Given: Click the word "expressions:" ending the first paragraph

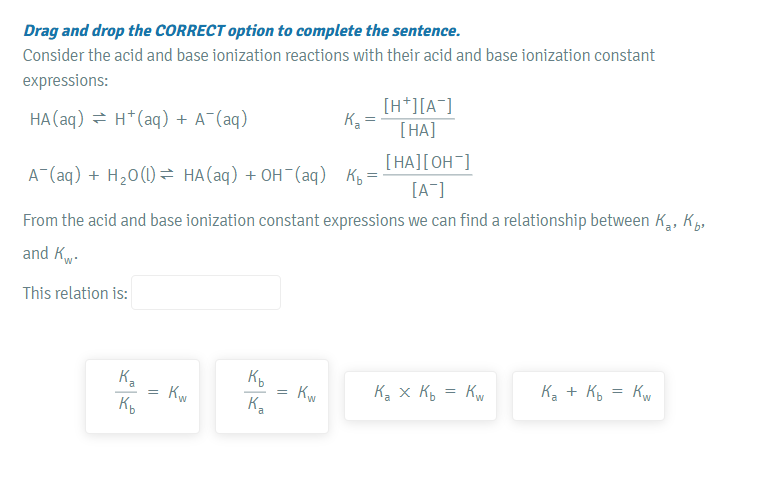Looking at the screenshot, I should tap(66, 79).
